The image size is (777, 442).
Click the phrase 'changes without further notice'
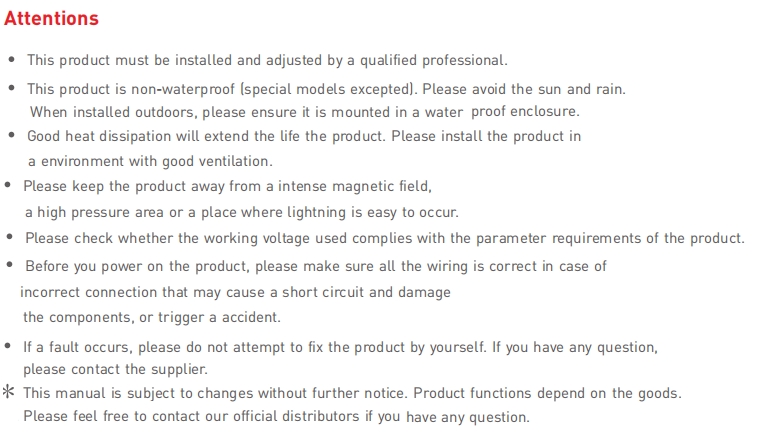(301, 393)
